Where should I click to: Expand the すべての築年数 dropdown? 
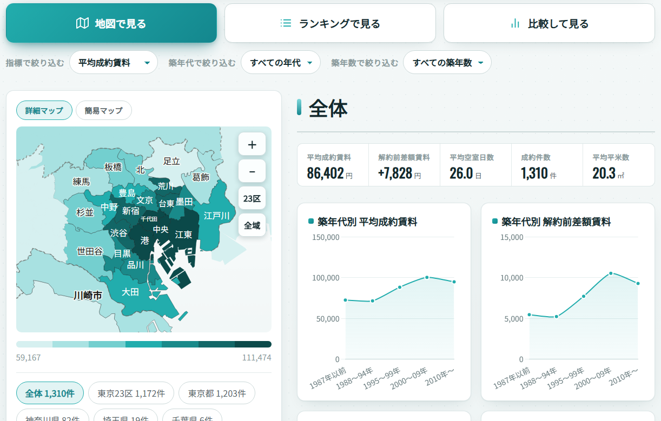point(447,63)
